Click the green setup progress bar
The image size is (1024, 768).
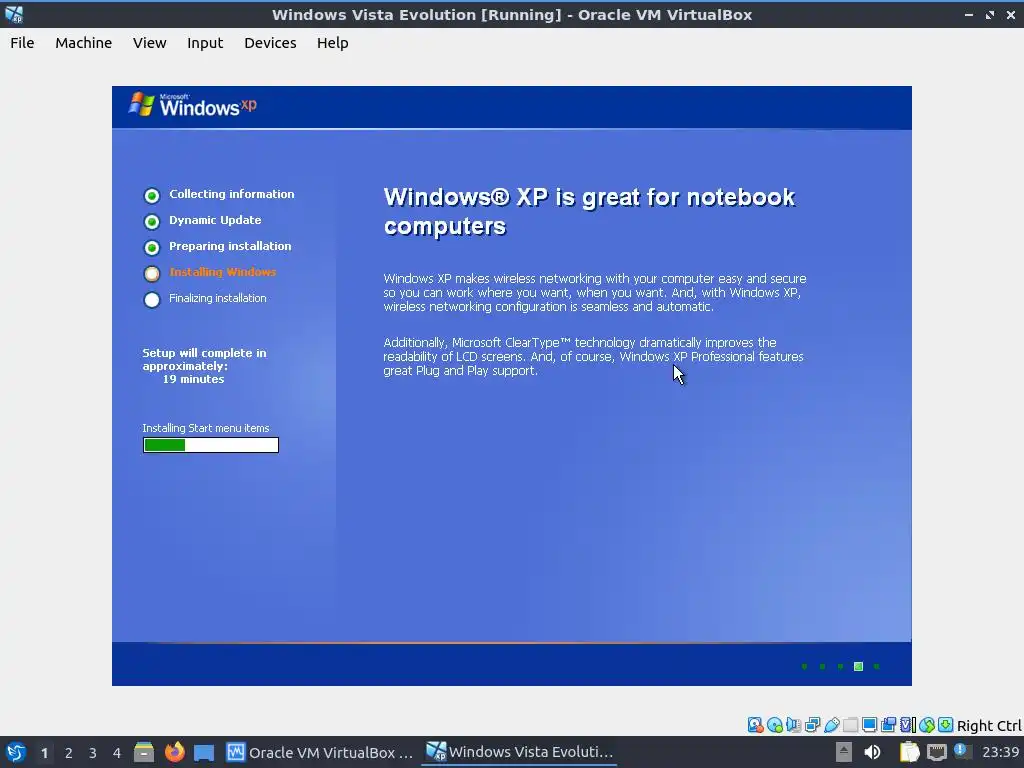[x=211, y=445]
